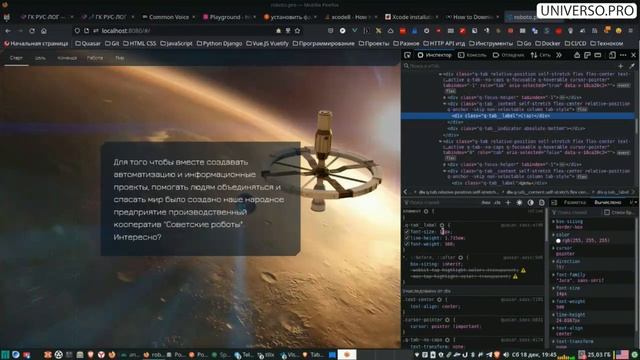This screenshot has width=640, height=360.
Task: Open the Python Django bookmarks folder
Action: point(219,43)
